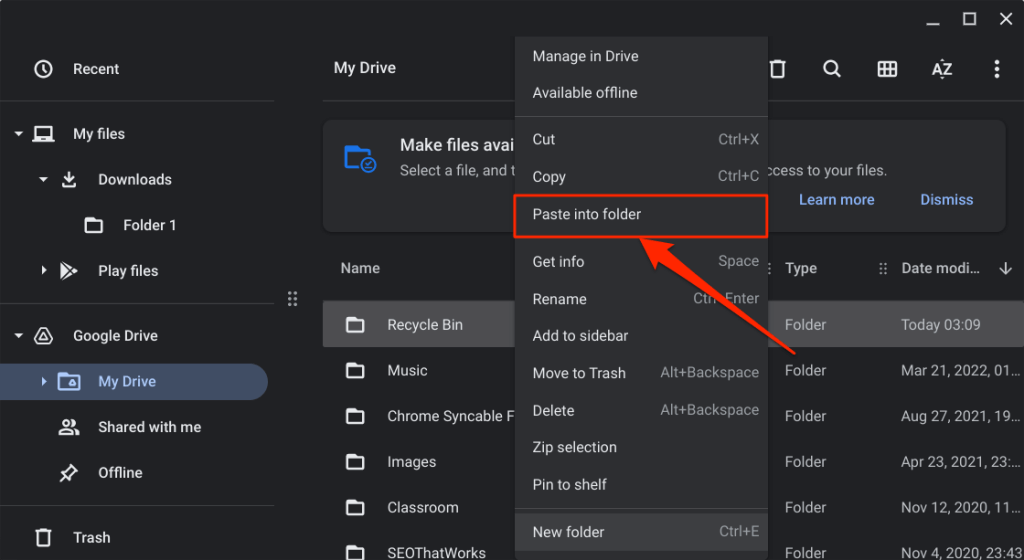Select Zip selection in context menu
The height and width of the screenshot is (560, 1024).
click(574, 447)
